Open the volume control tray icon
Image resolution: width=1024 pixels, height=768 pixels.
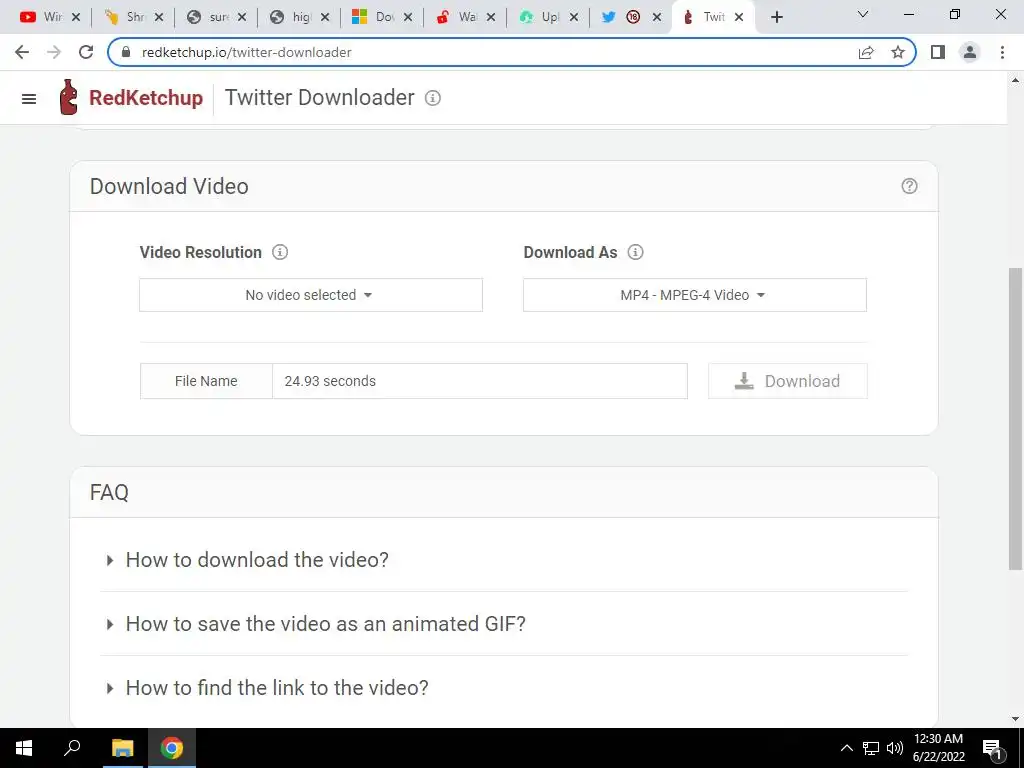(x=895, y=748)
